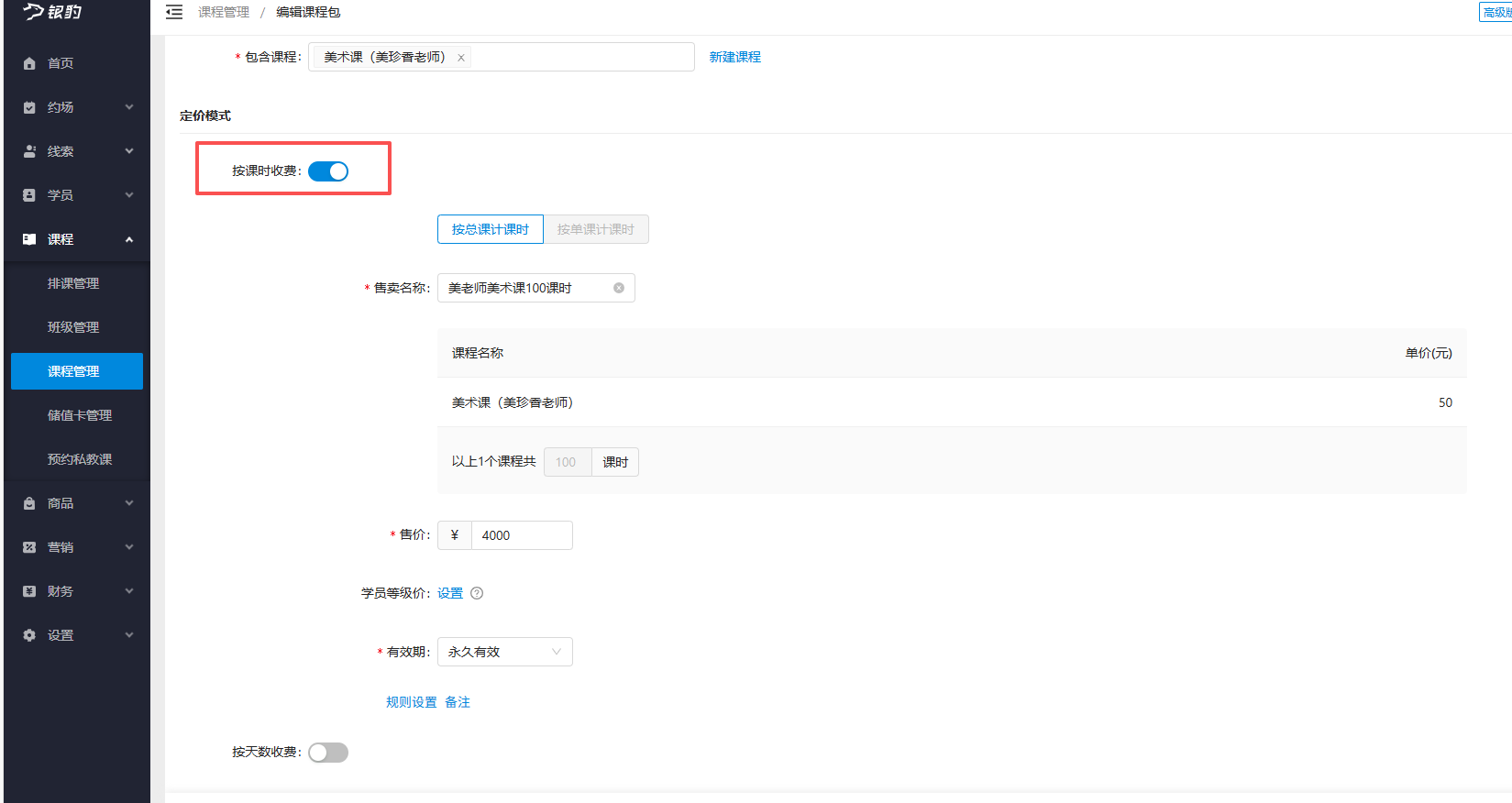Click the 课程 sidebar icon
1512x803 pixels.
29,239
